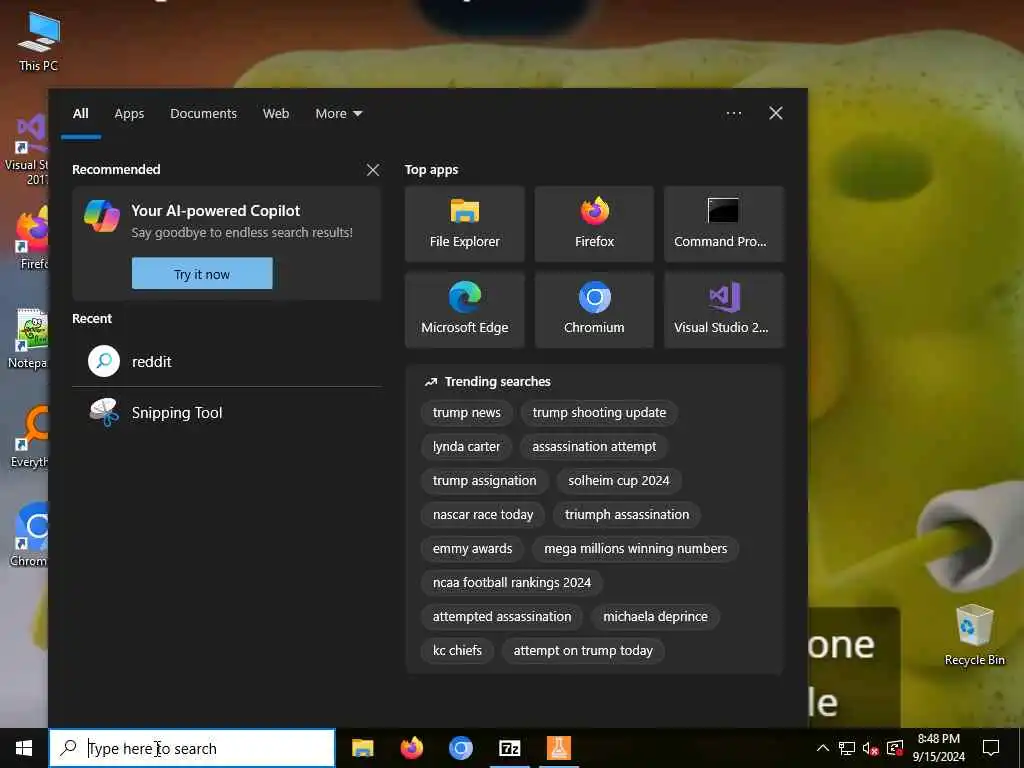Search trending topic assassination attempt
The width and height of the screenshot is (1024, 768).
[x=594, y=447]
